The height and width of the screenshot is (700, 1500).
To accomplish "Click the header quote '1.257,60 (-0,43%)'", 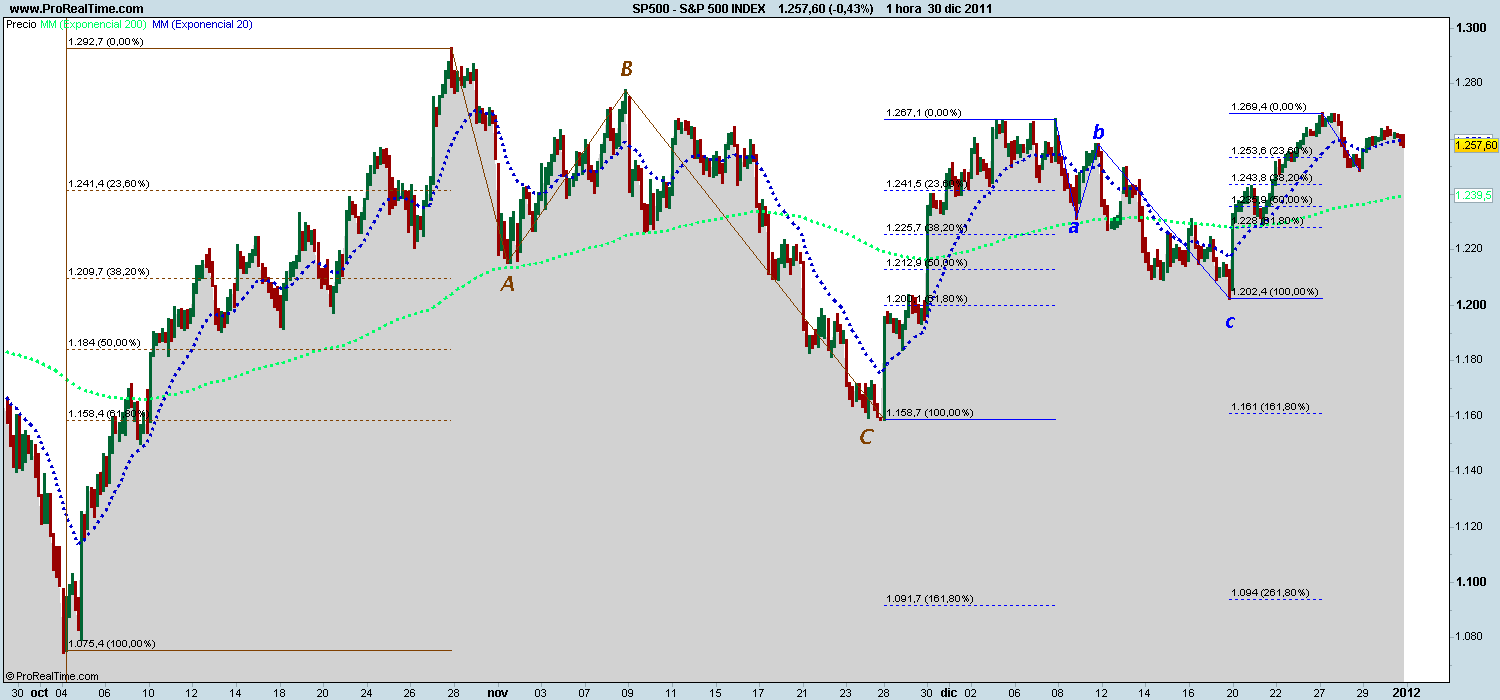I will [x=826, y=8].
